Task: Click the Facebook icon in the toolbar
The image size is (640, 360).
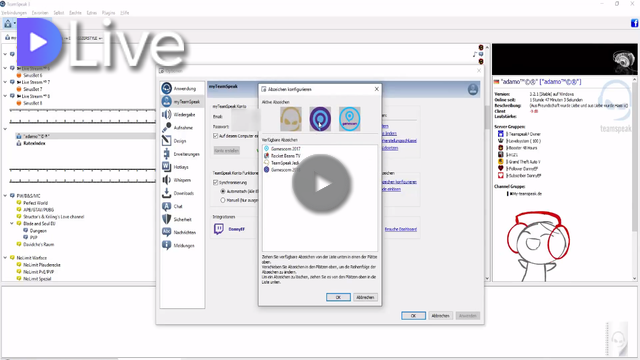Action: coord(634,24)
